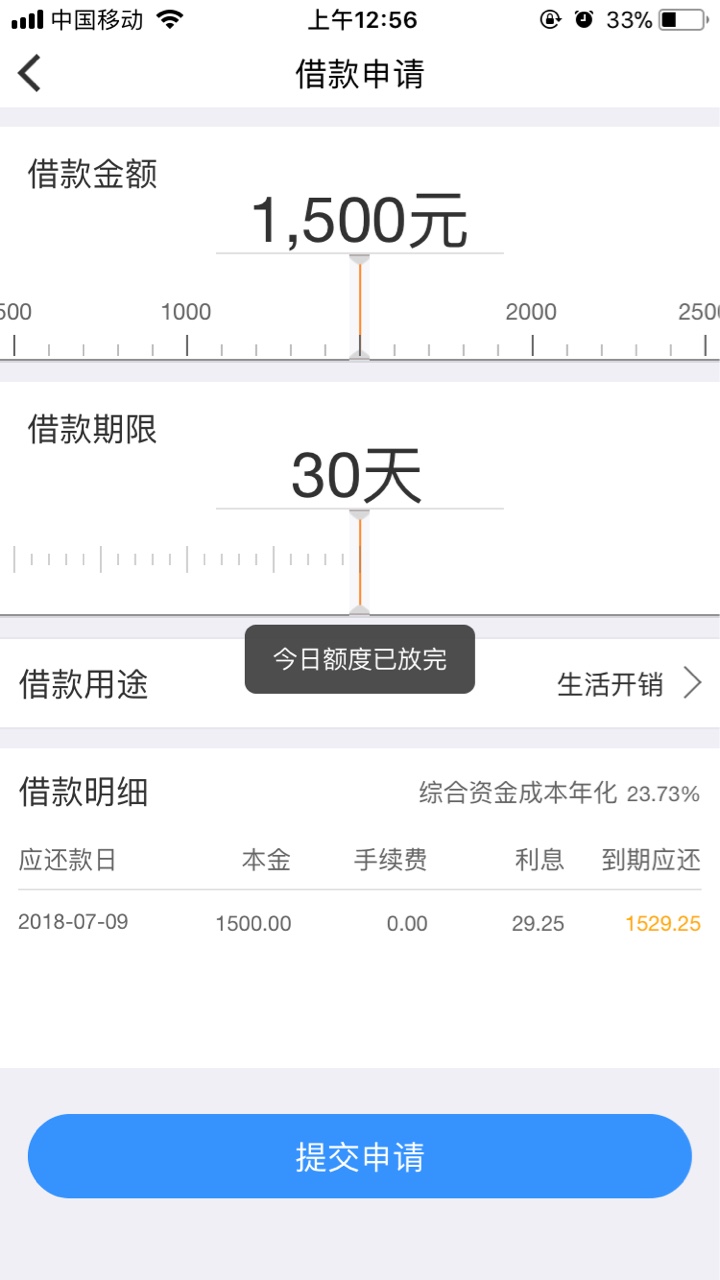This screenshot has width=720, height=1280.
Task: Tap the 借款期限 section label
Action: 92,430
